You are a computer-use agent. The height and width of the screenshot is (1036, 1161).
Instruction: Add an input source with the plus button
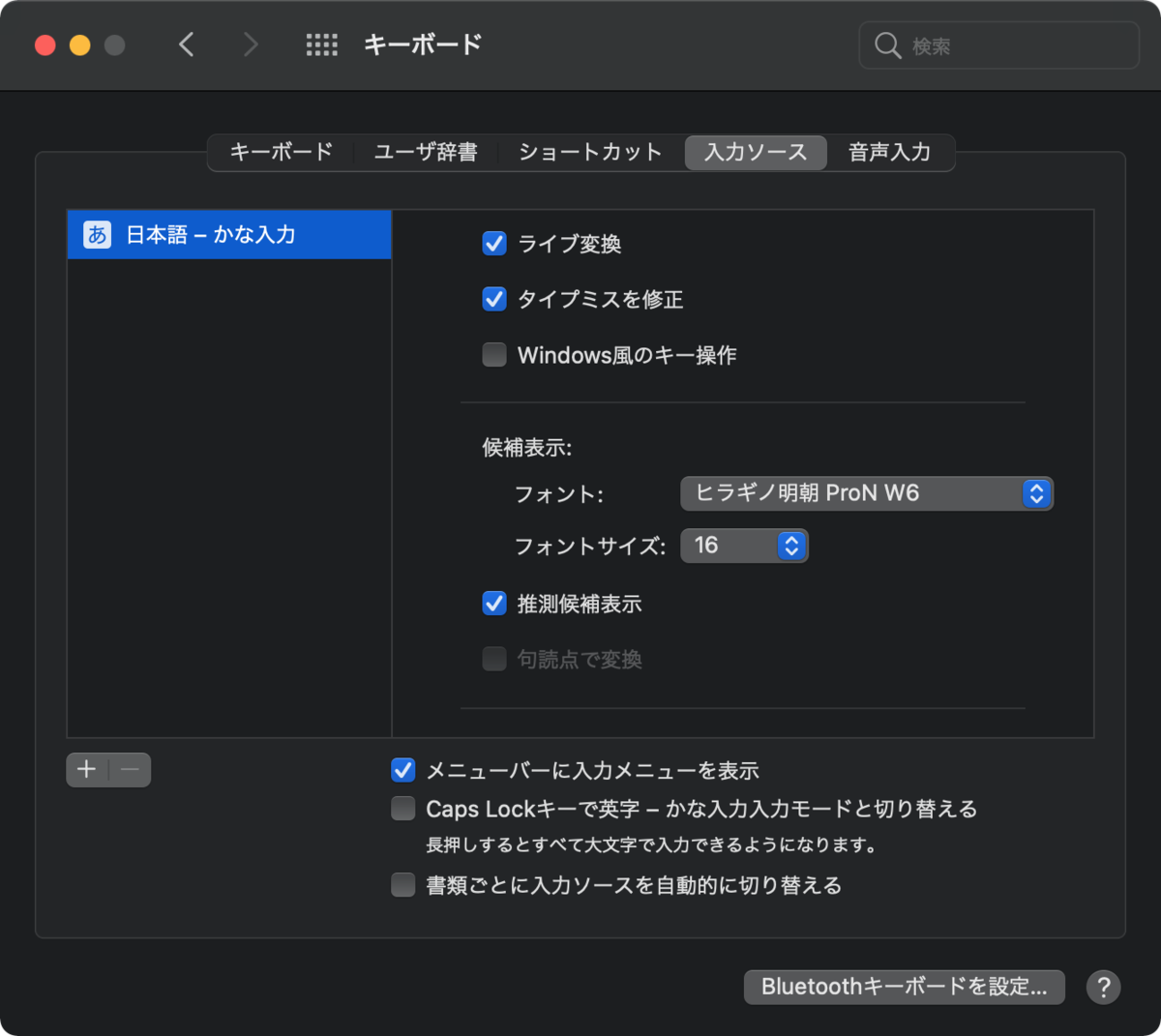click(x=85, y=770)
